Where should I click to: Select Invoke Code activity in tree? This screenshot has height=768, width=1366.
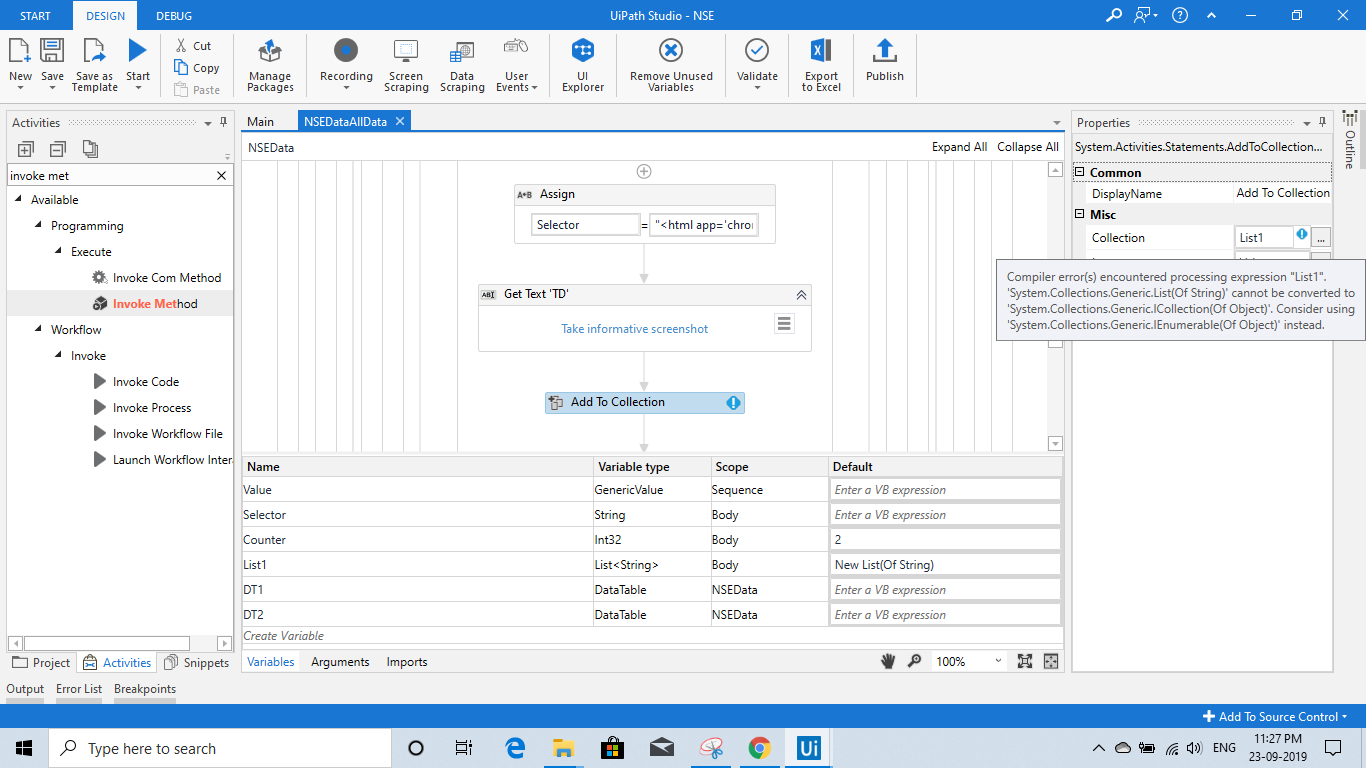pos(146,382)
